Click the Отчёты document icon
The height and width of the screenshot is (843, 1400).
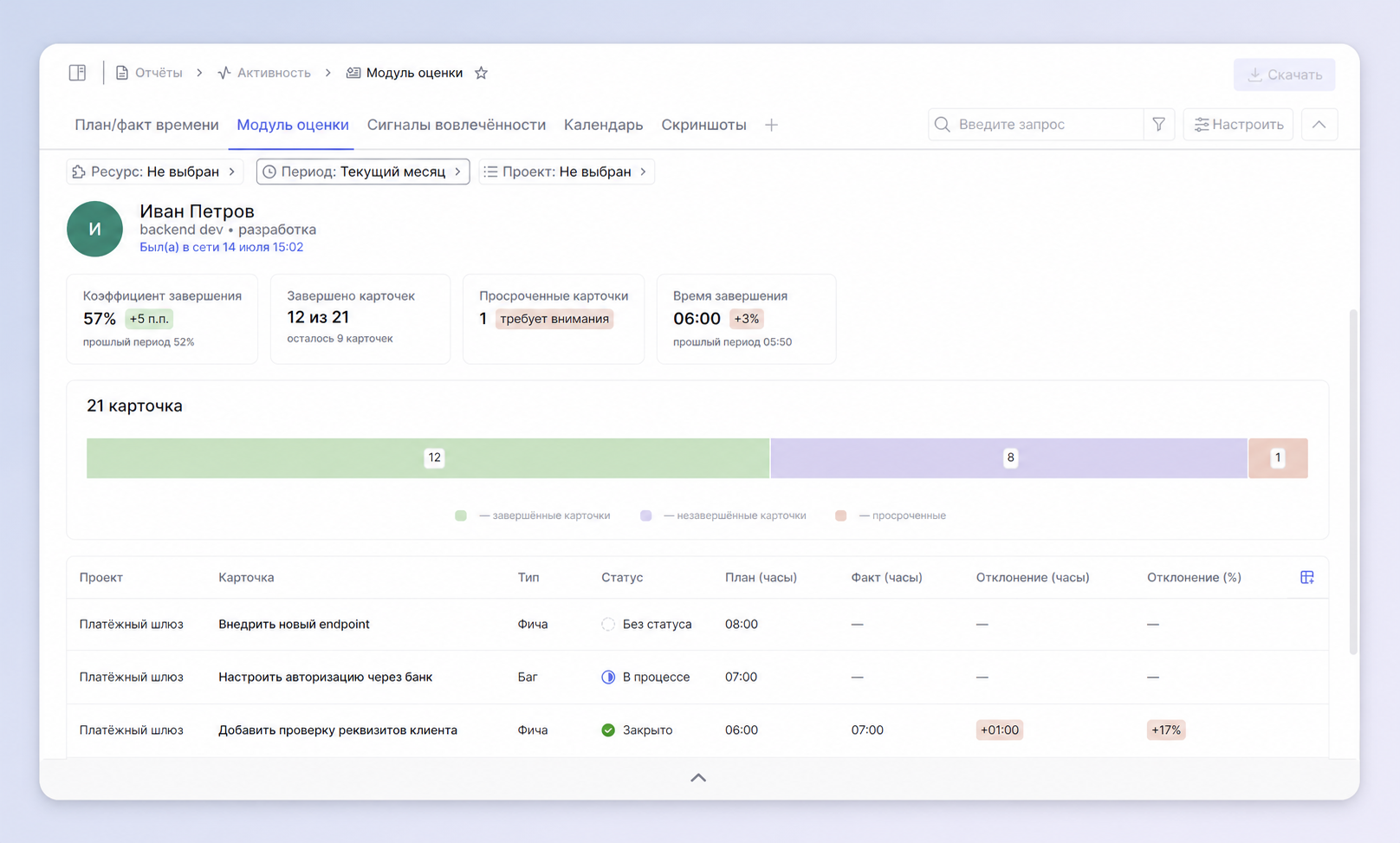122,73
